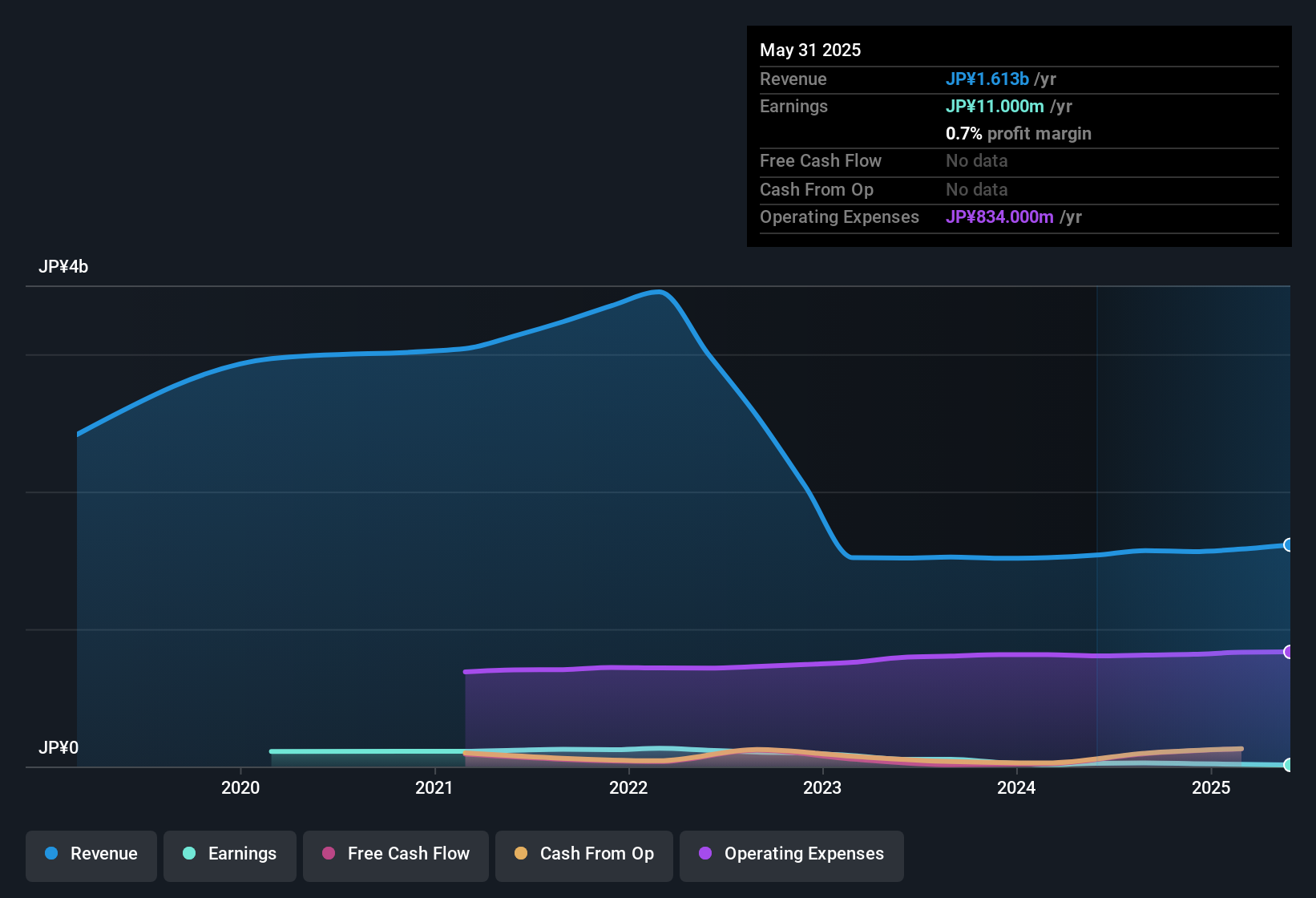
Task: Click the revenue line peak near 2022
Action: point(659,292)
